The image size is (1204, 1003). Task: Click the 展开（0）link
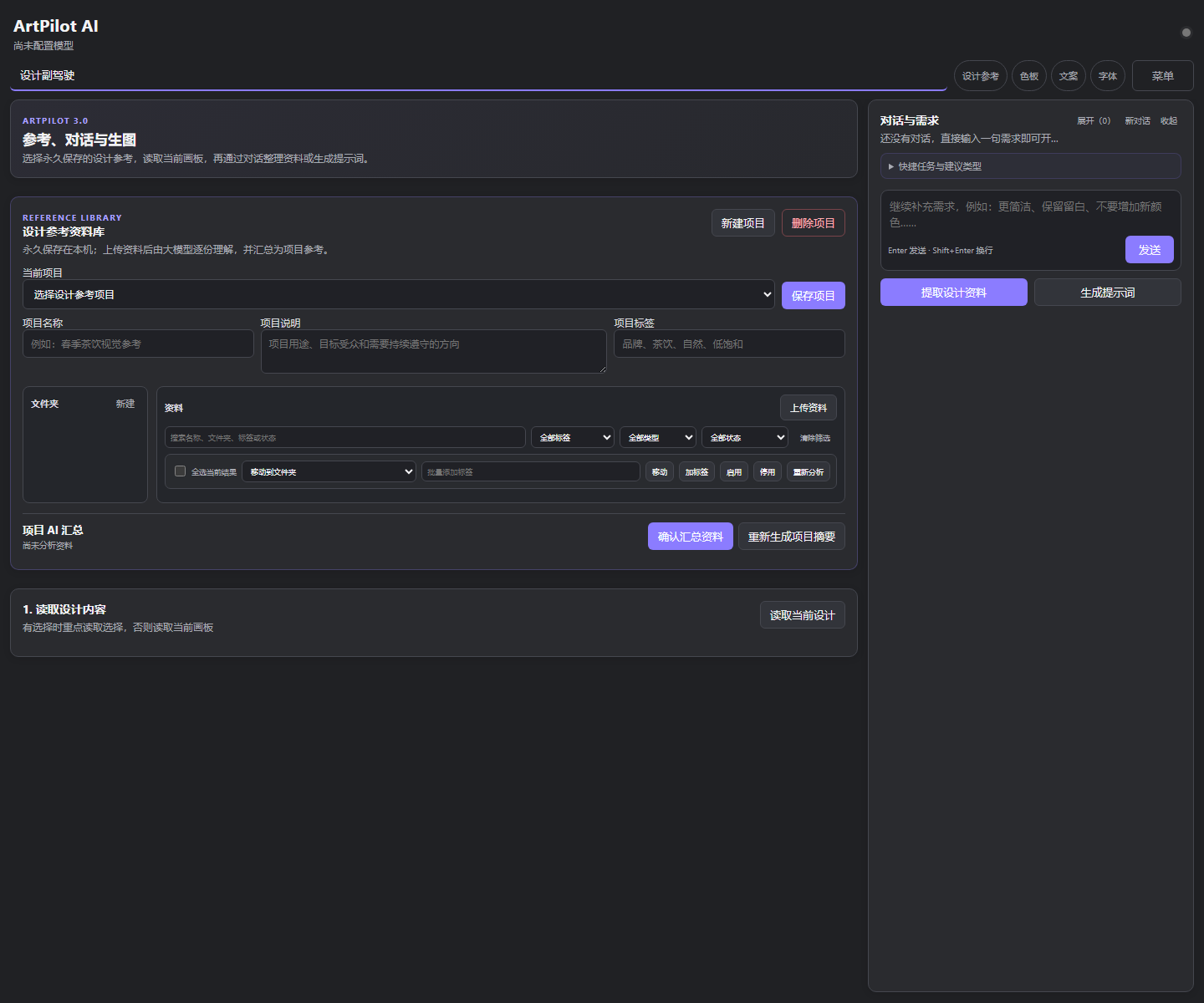1094,121
